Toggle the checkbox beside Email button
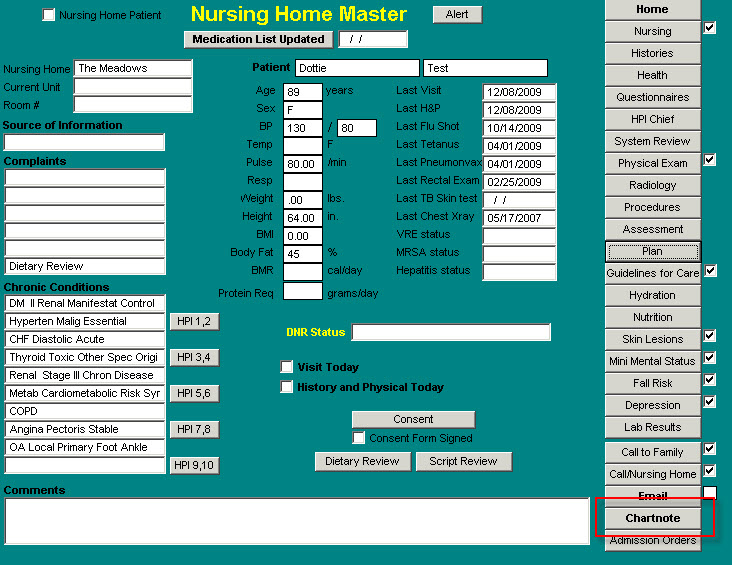The image size is (732, 565). pyautogui.click(x=710, y=492)
